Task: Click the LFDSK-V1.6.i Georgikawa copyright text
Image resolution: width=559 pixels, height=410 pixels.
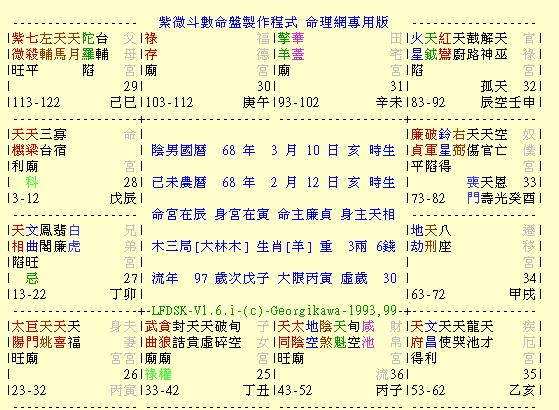Action: click(274, 311)
